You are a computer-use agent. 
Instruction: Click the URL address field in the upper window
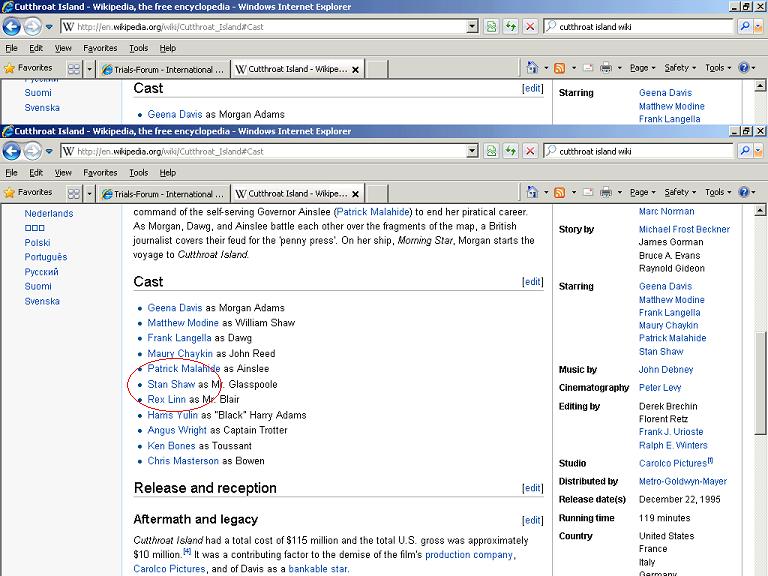(269, 26)
